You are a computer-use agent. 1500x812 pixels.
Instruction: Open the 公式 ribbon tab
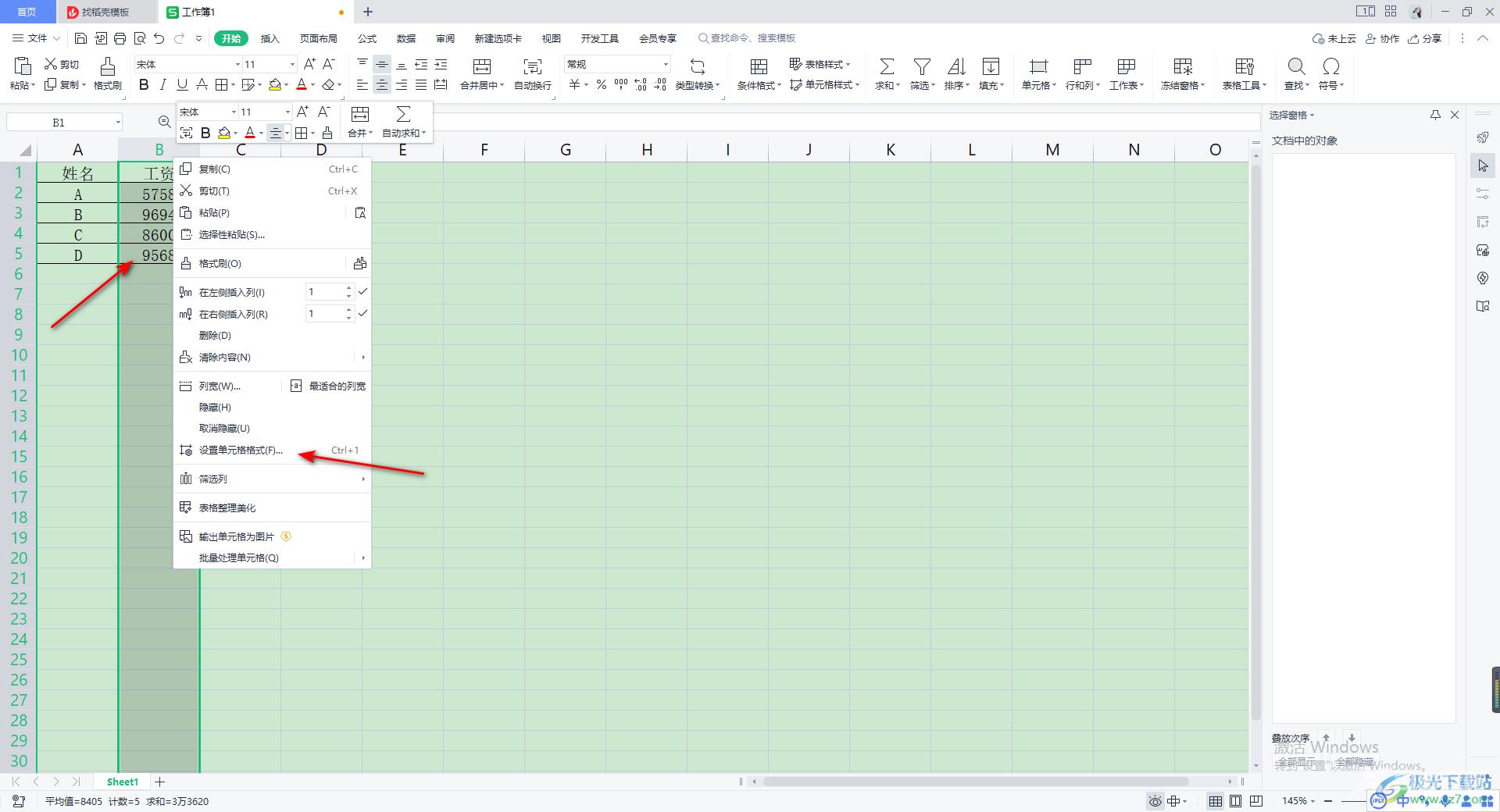[367, 38]
